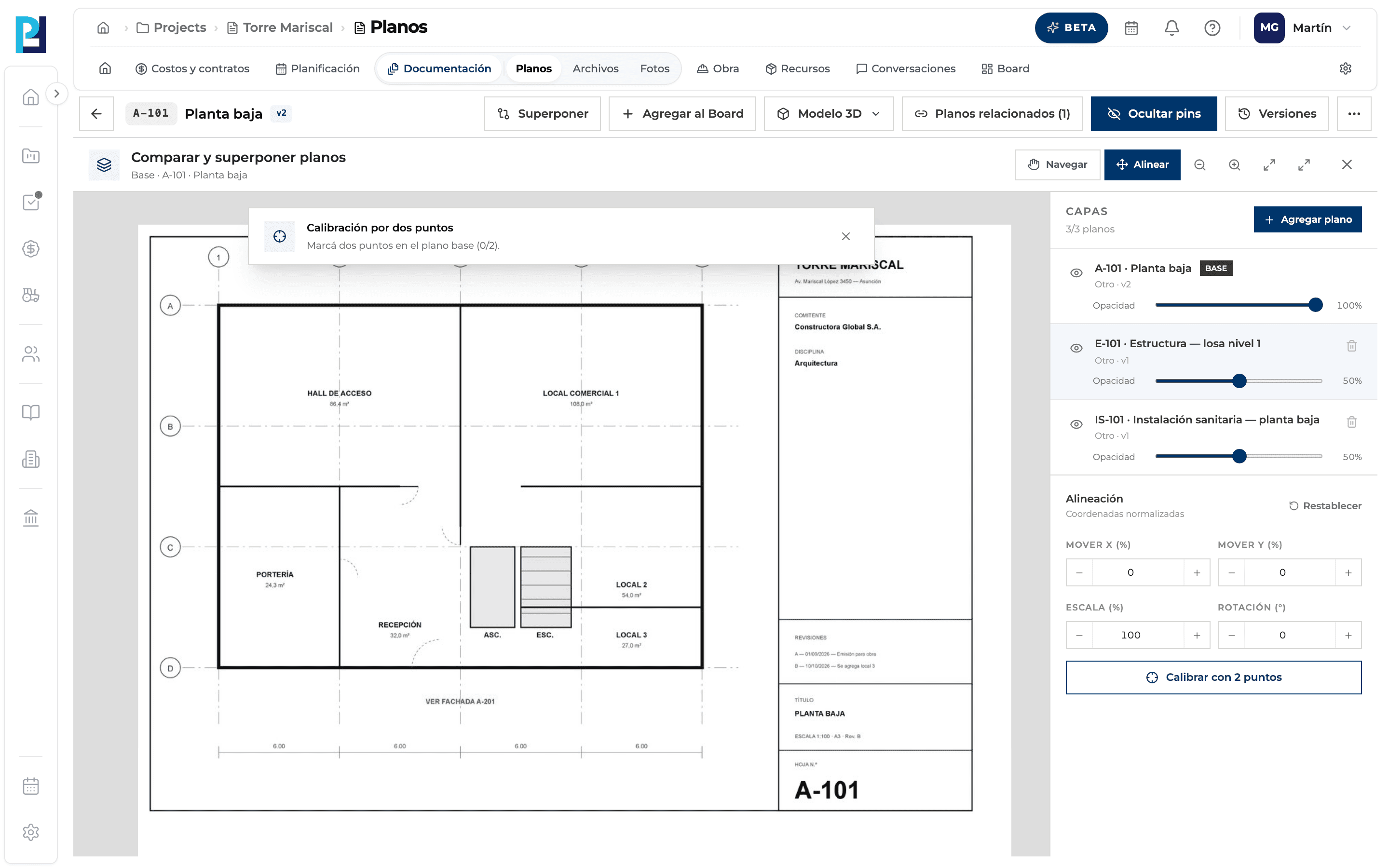Screen dimensions: 1389x868
Task: Click the notifications bell icon
Action: 1171,27
